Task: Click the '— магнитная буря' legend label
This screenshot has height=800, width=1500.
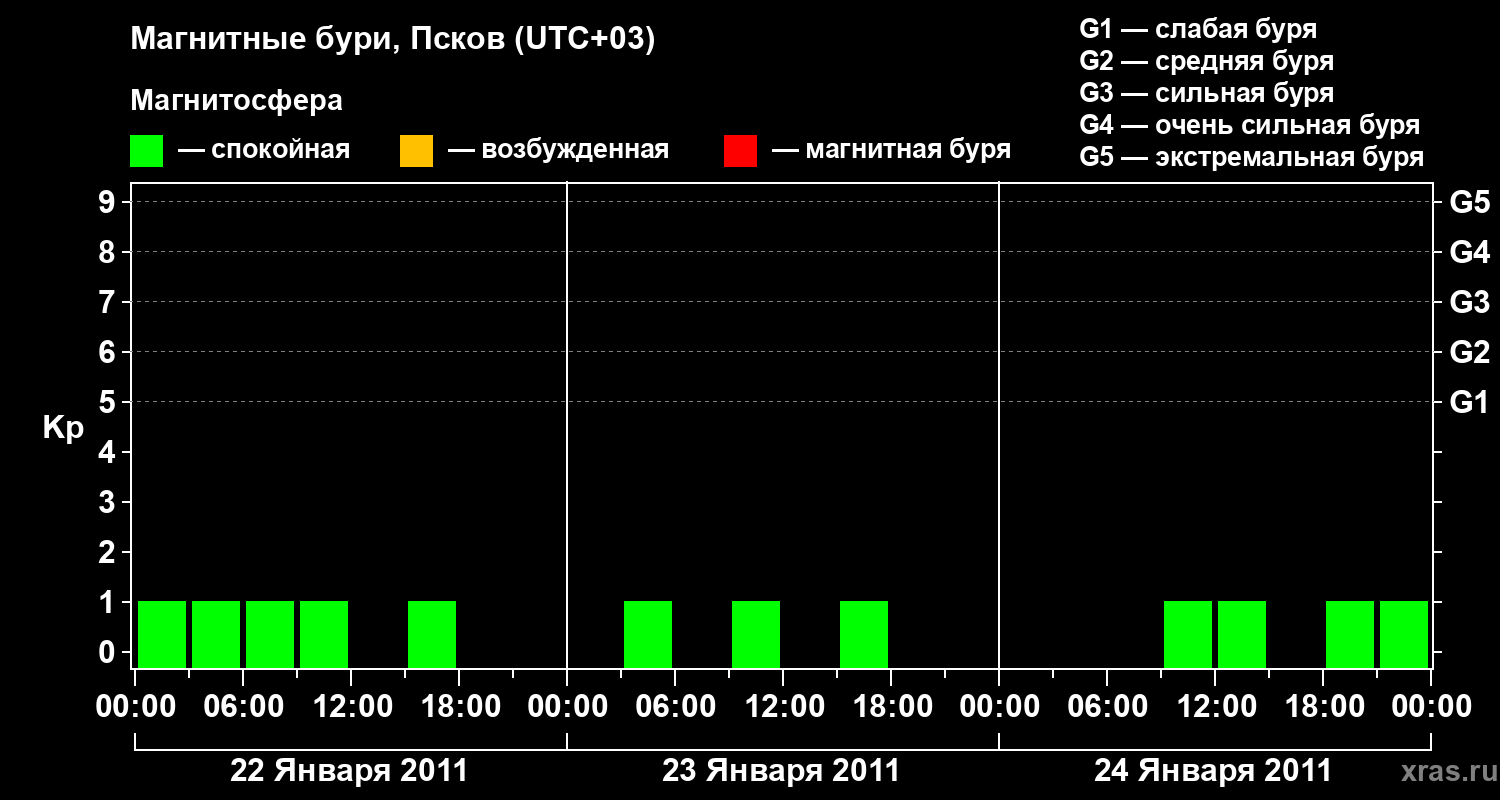Action: coord(891,151)
